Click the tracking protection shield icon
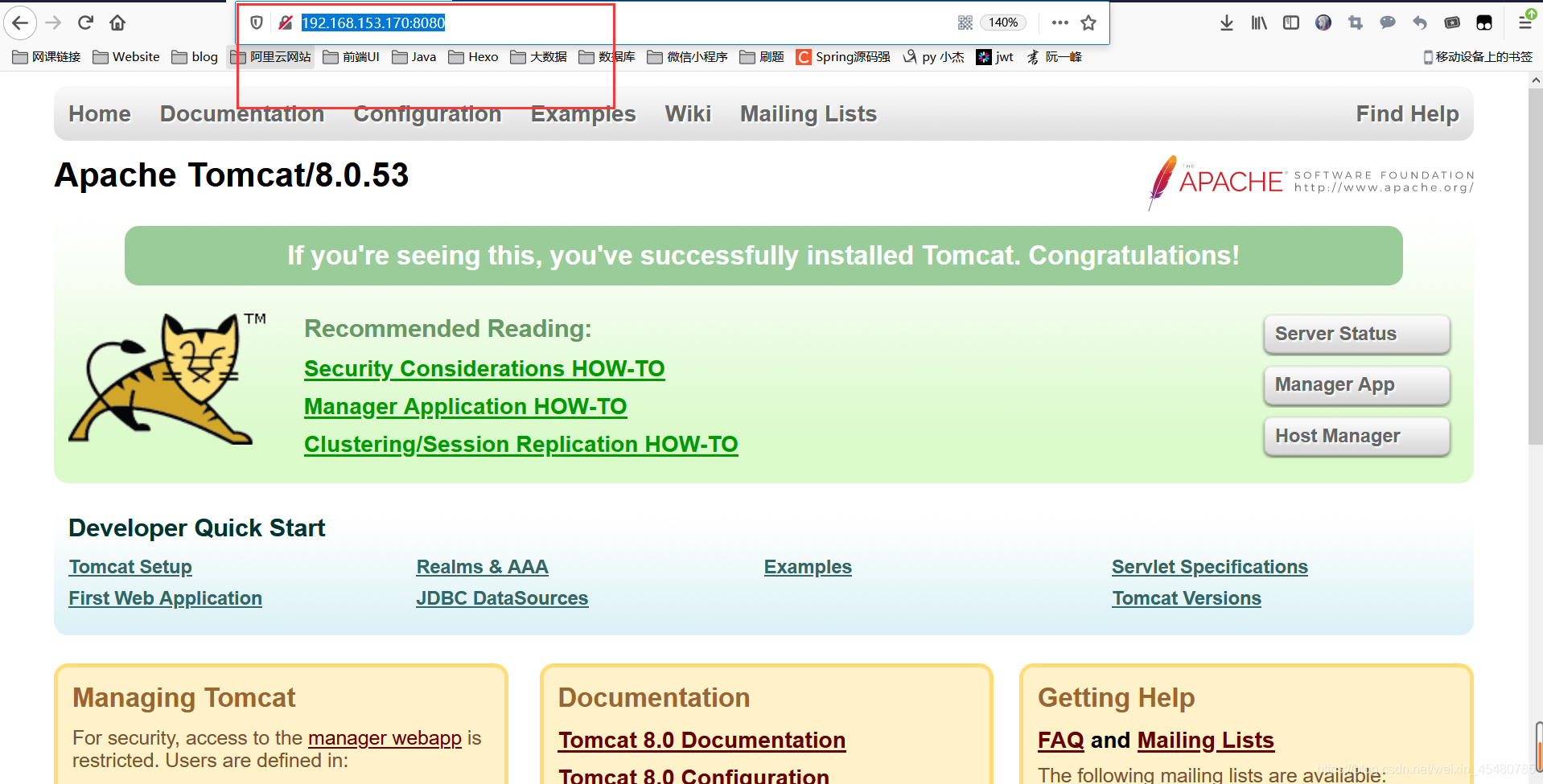 pyautogui.click(x=257, y=23)
